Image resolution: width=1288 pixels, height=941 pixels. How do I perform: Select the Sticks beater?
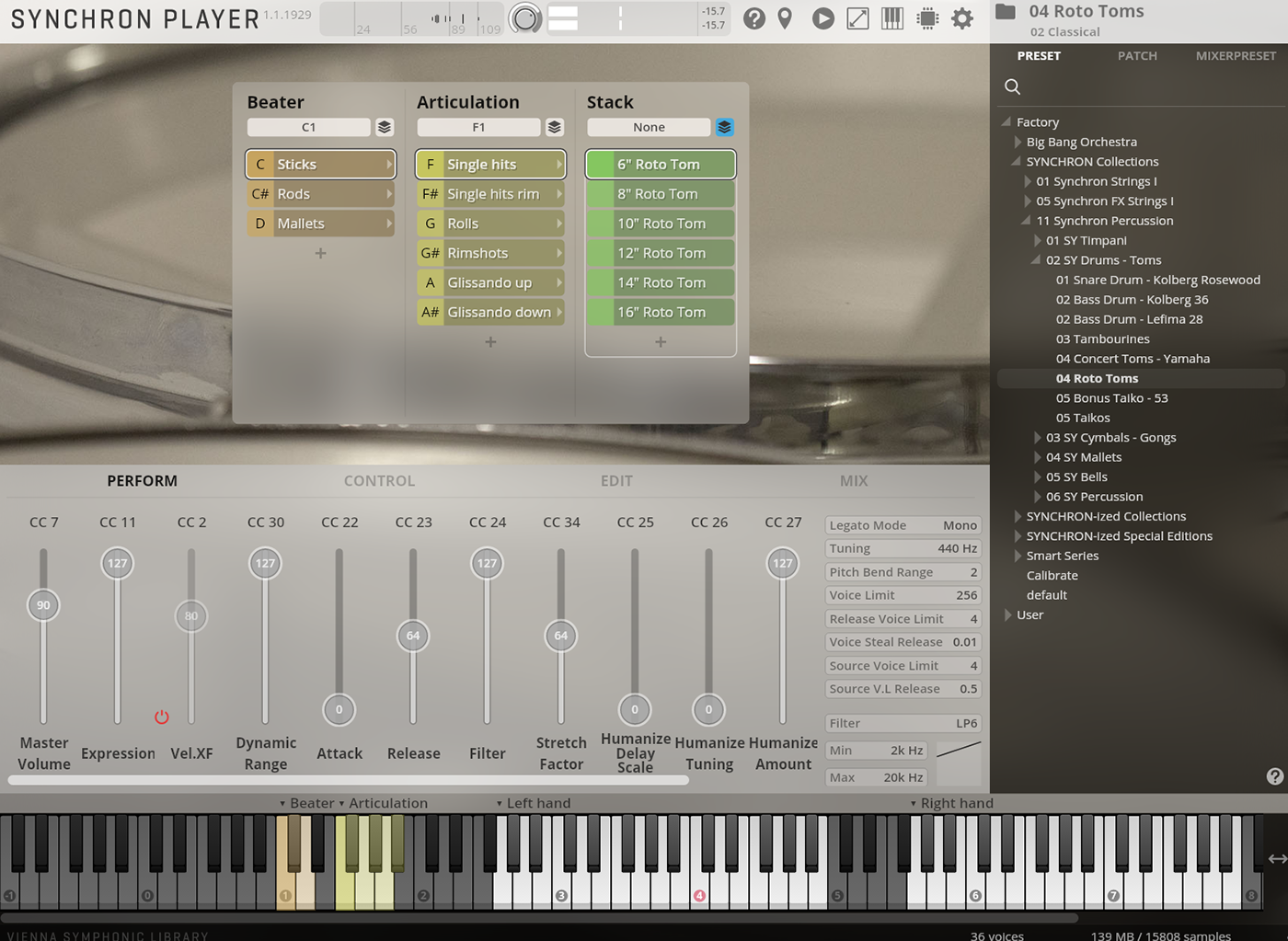point(320,164)
